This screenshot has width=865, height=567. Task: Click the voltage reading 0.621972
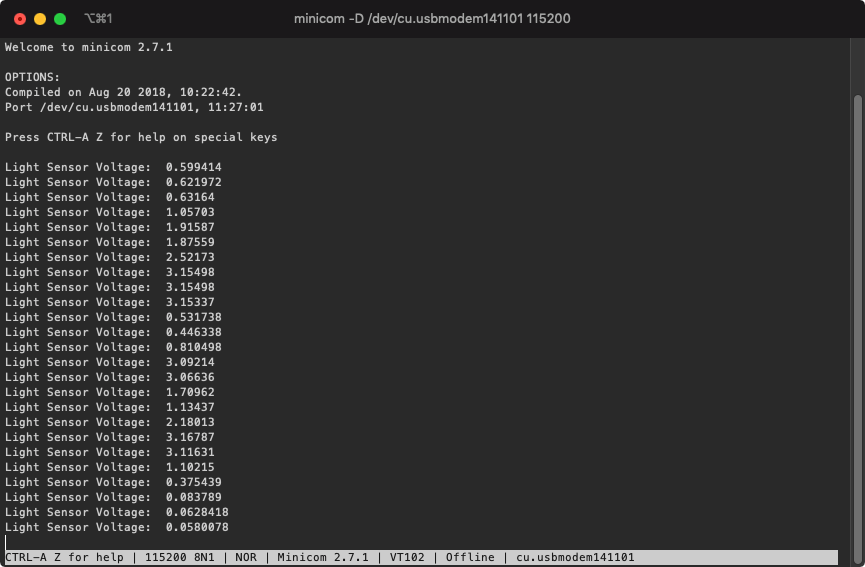click(x=194, y=182)
